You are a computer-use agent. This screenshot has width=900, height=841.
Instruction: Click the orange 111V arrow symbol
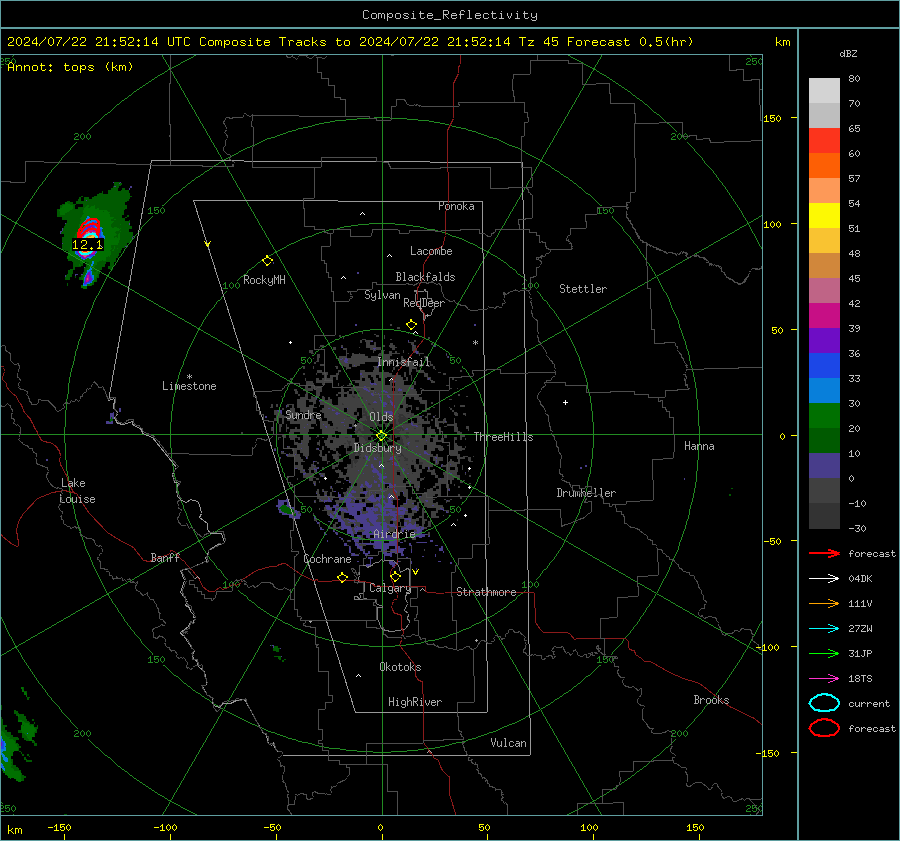(x=824, y=603)
